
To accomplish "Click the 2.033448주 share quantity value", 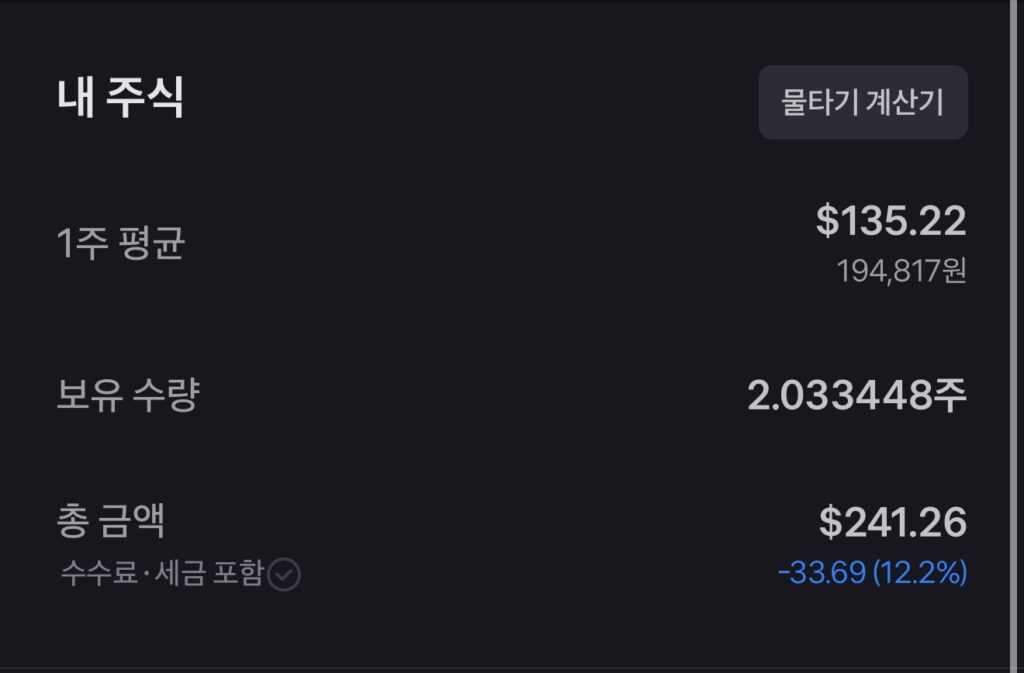I will [x=858, y=393].
